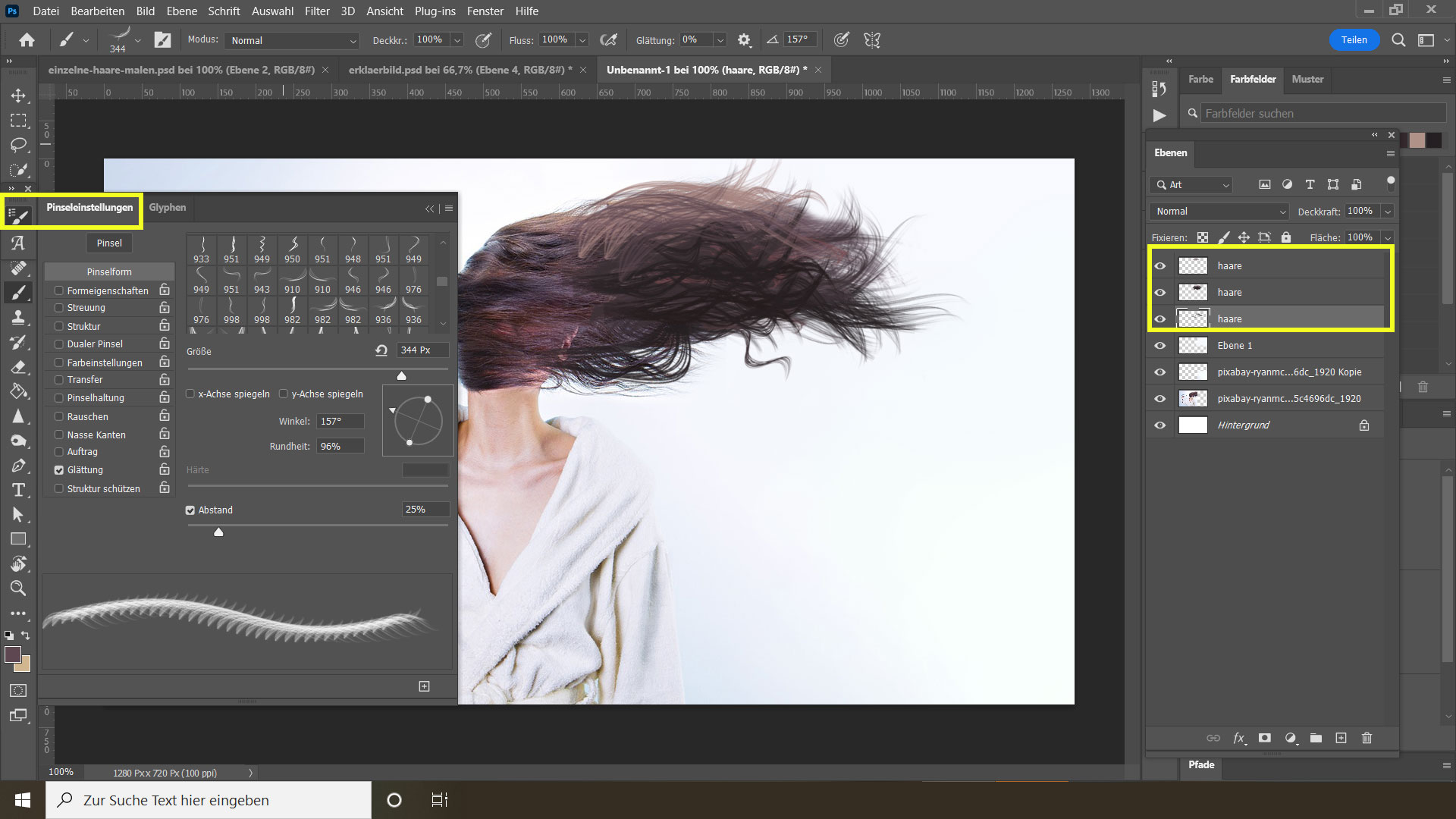Expand the layer blend mode Normal dropdown
This screenshot has height=819, width=1456.
click(1220, 212)
